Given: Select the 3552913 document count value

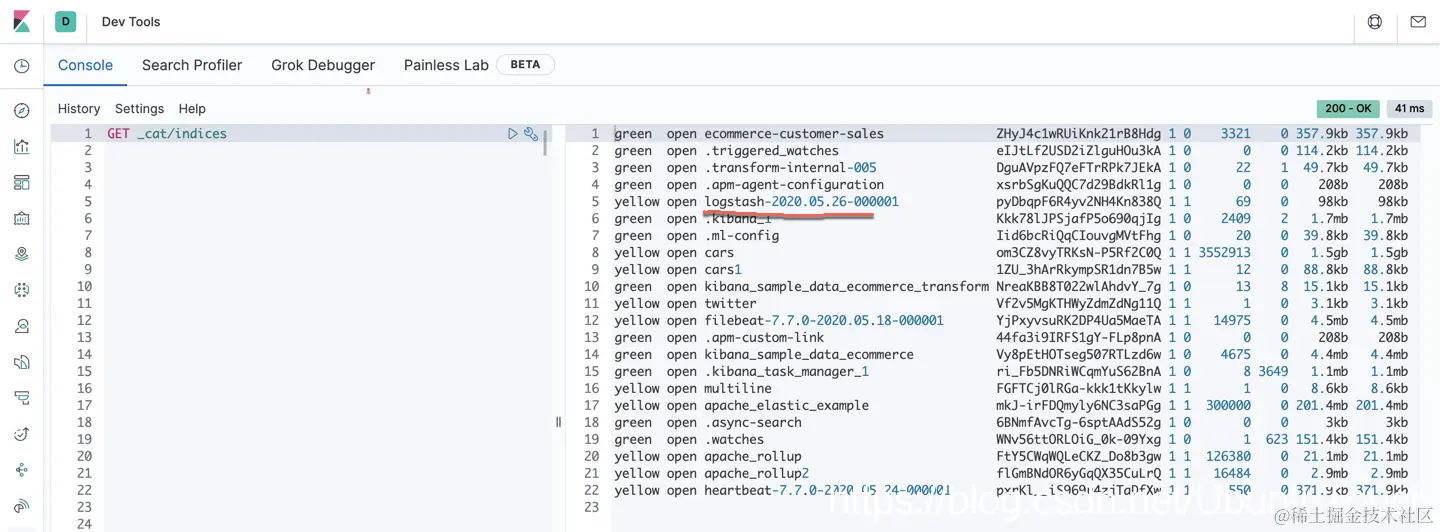Looking at the screenshot, I should click(x=1224, y=253).
